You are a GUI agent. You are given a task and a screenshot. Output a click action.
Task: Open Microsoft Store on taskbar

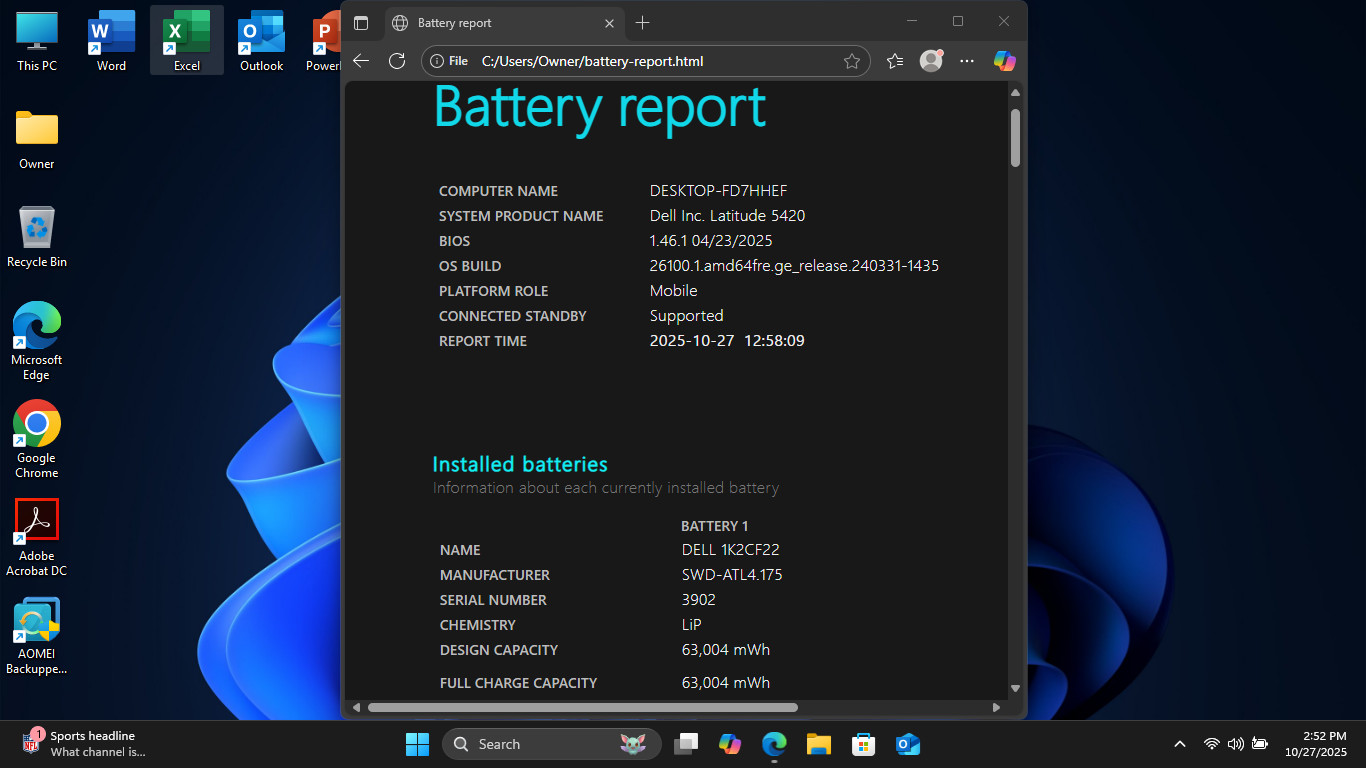click(x=863, y=744)
